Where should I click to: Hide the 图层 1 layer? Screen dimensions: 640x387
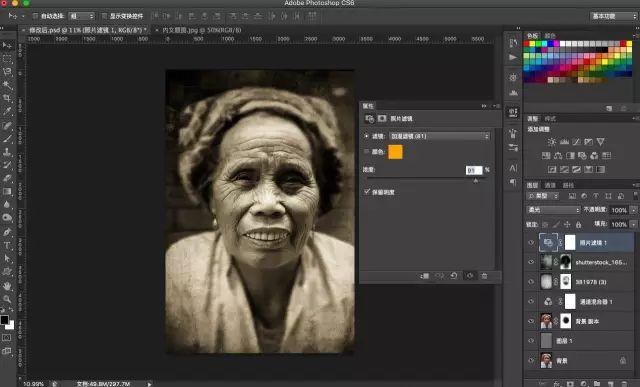pyautogui.click(x=531, y=340)
